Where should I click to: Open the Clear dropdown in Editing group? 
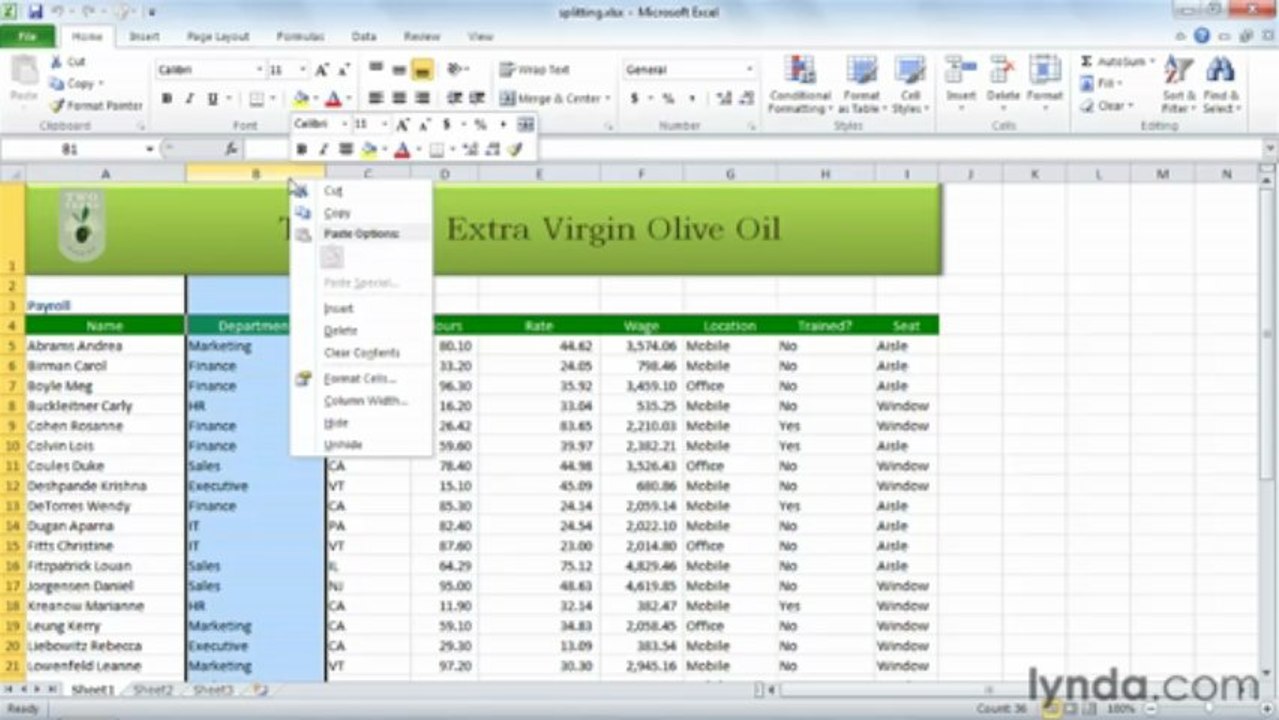[1108, 106]
